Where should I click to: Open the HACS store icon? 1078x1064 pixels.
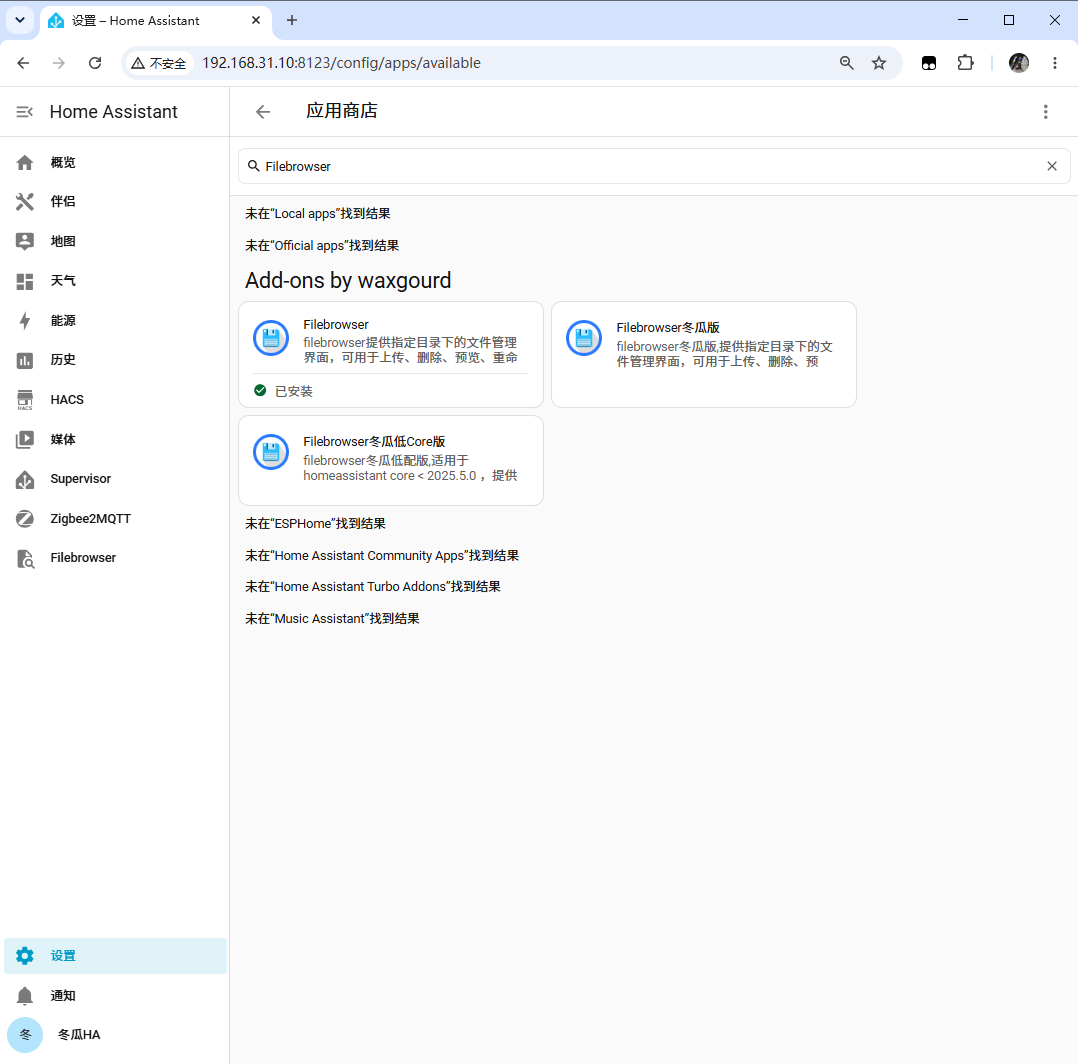point(25,400)
